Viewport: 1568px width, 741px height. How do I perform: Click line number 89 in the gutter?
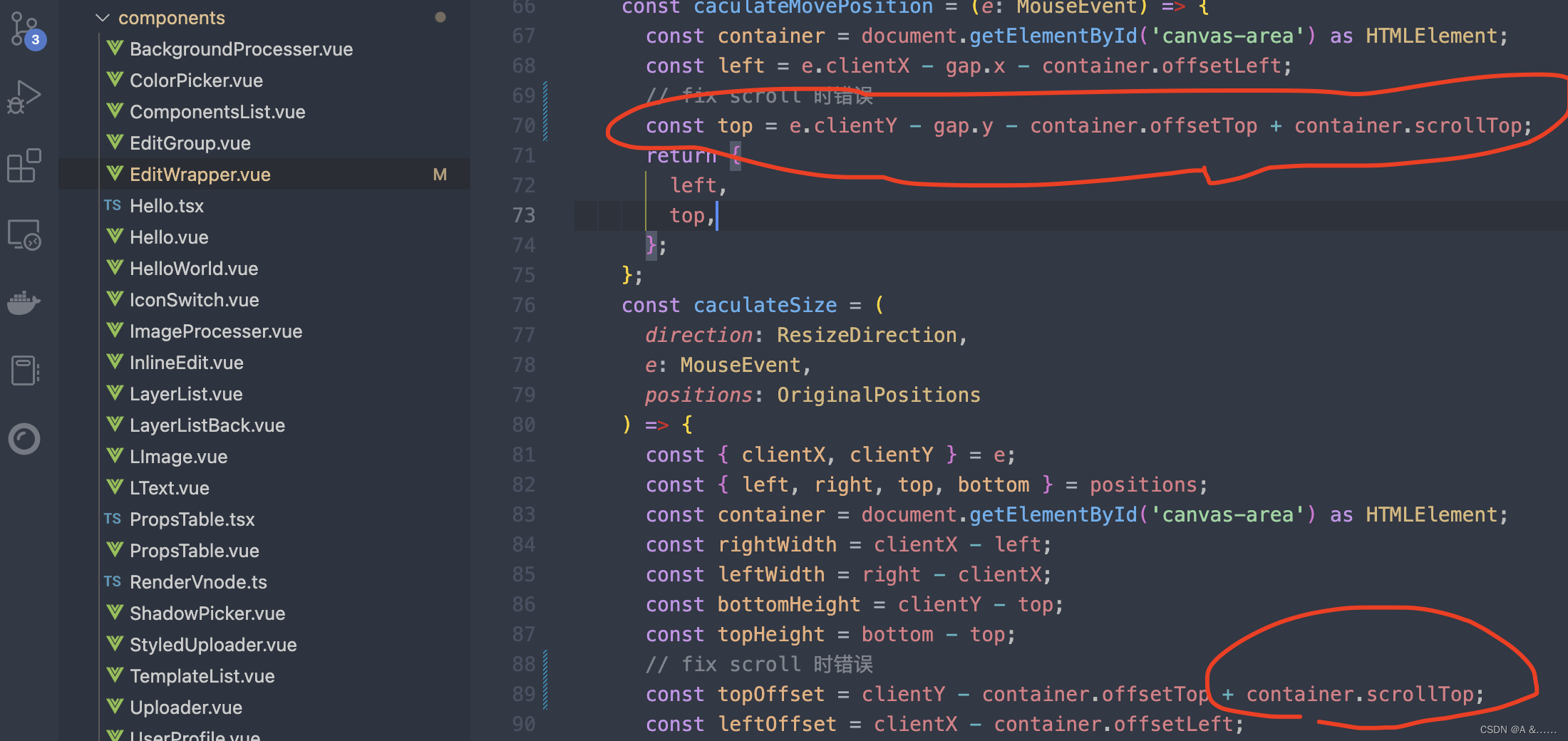pyautogui.click(x=524, y=694)
